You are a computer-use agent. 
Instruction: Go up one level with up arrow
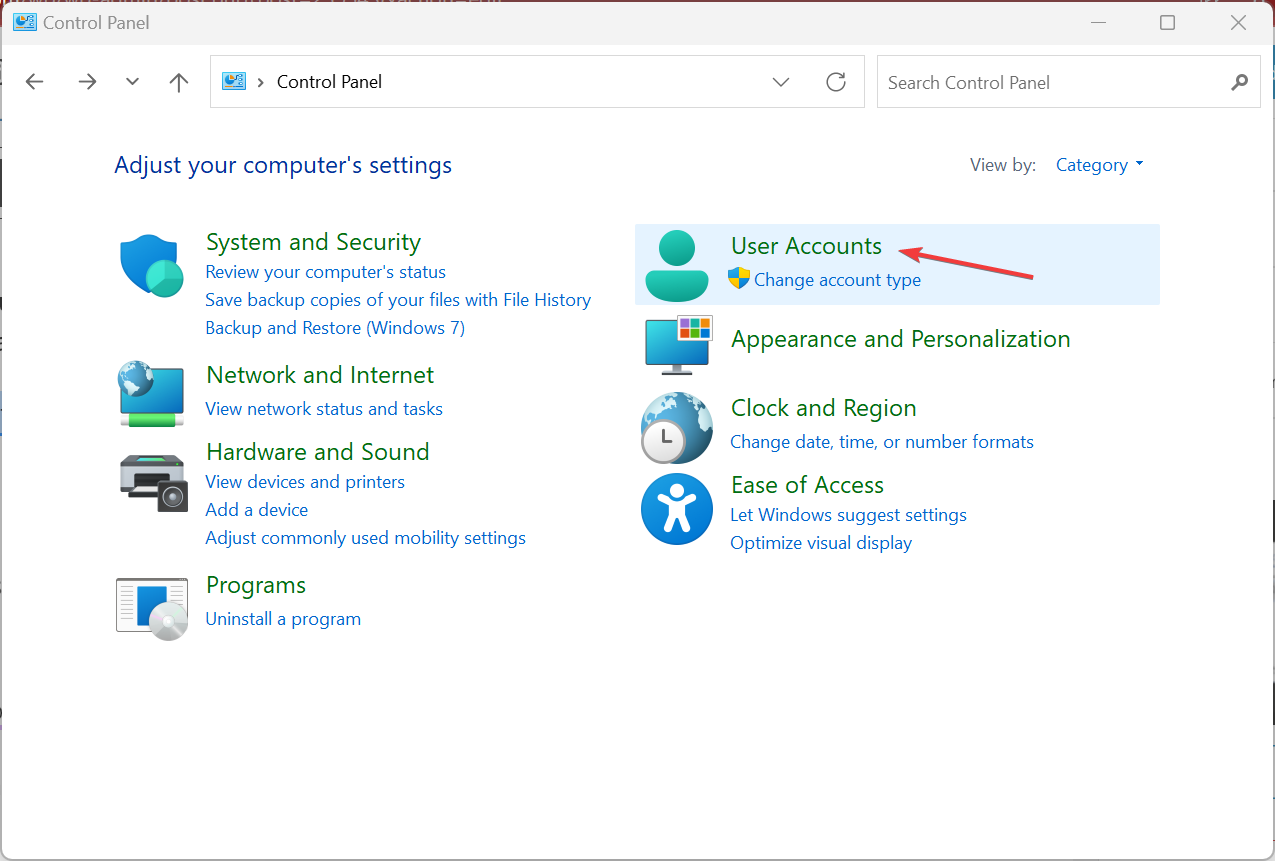(x=179, y=82)
